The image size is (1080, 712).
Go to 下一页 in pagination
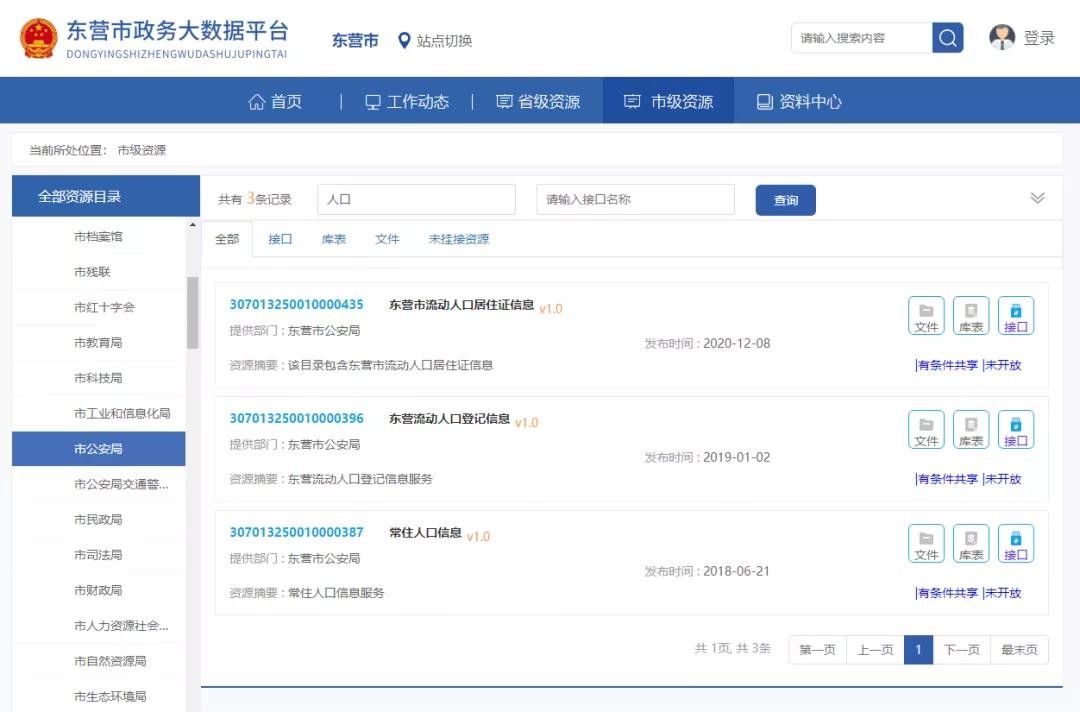[x=961, y=650]
